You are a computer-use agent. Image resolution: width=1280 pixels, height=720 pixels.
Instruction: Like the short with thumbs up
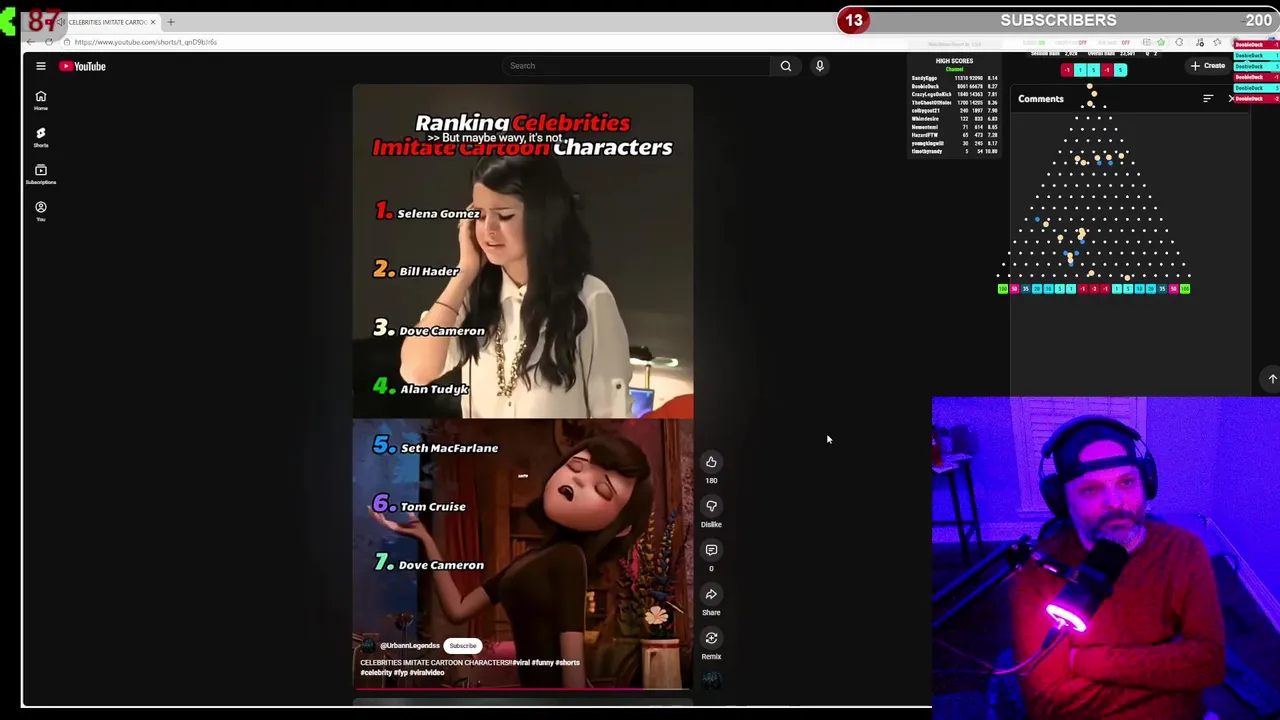(711, 462)
